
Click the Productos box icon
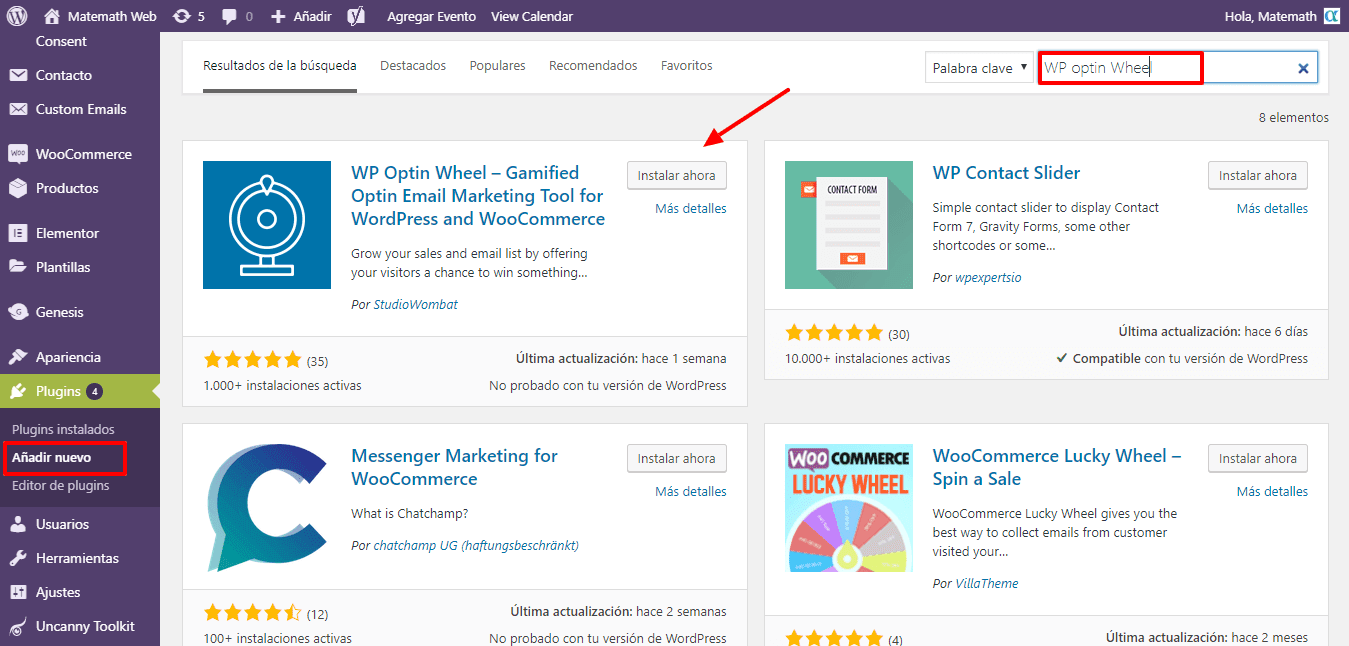[18, 188]
